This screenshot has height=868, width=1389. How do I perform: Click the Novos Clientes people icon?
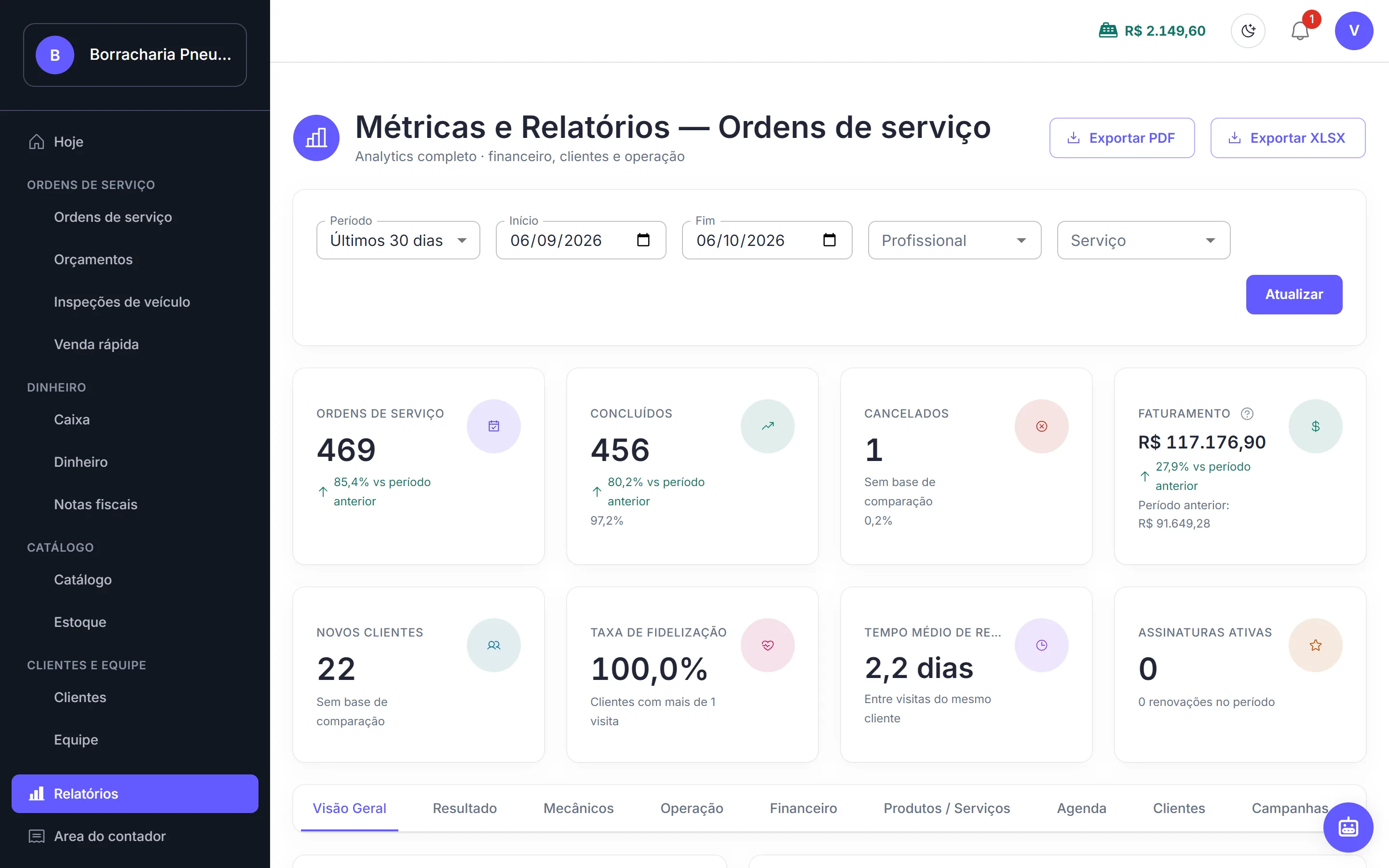[493, 645]
